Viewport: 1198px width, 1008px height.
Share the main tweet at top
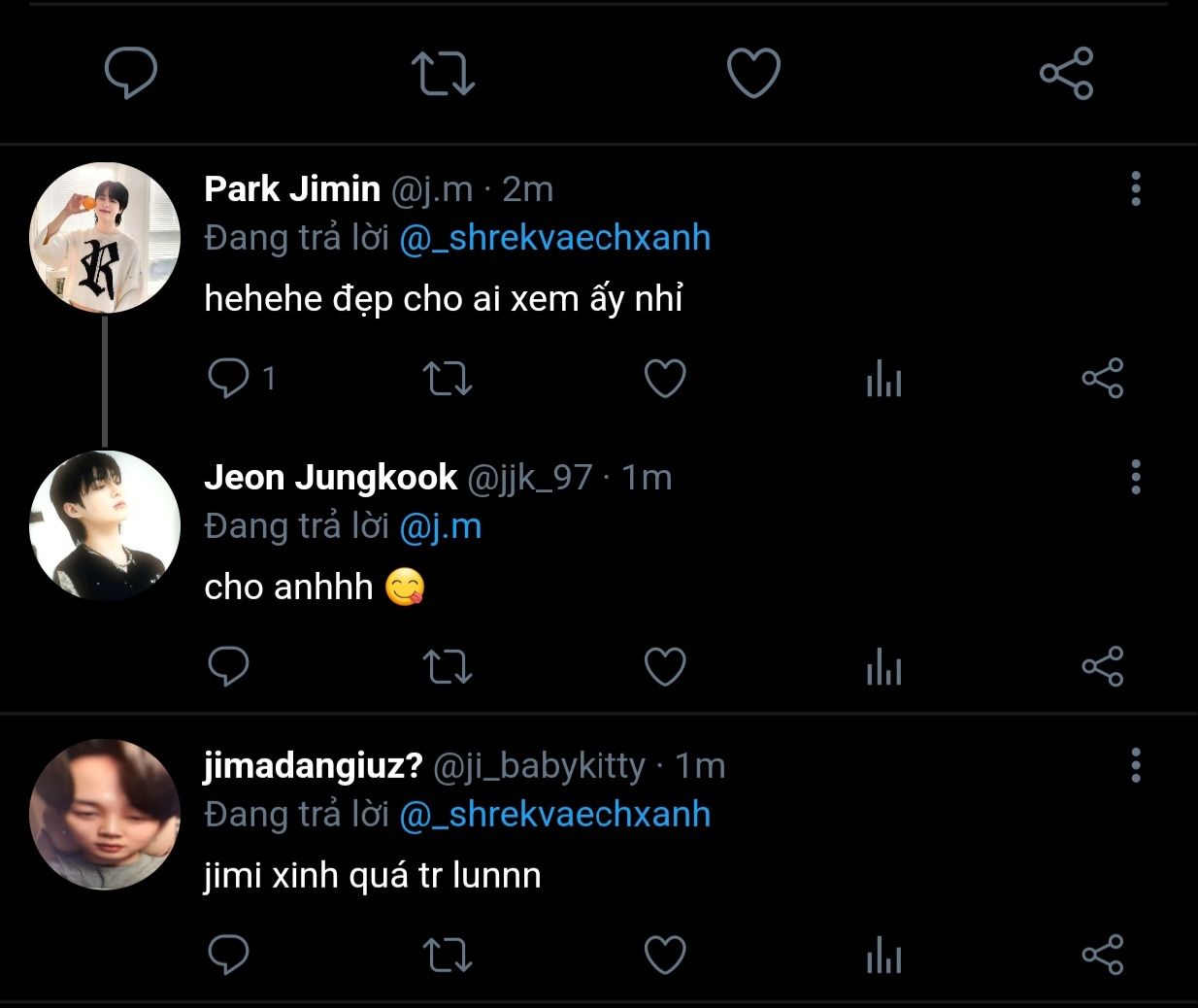coord(1066,73)
